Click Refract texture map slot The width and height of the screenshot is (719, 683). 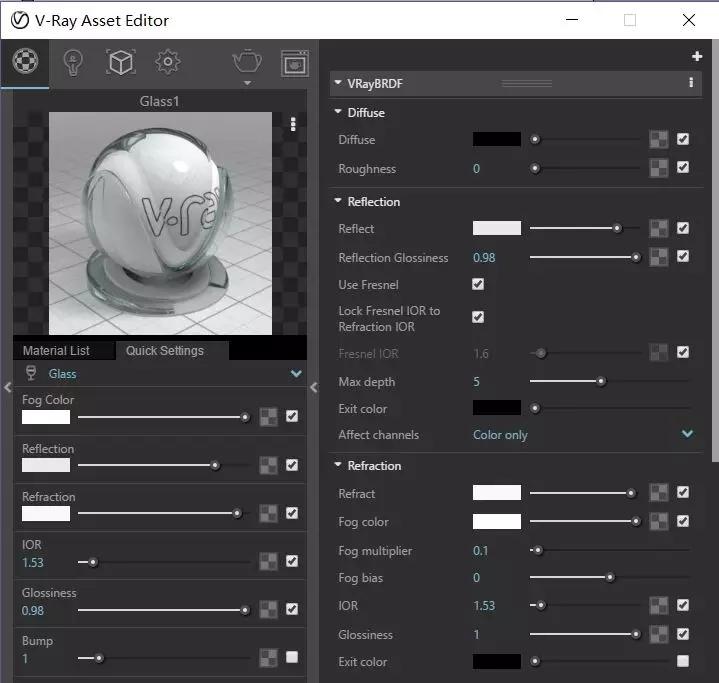coord(658,493)
